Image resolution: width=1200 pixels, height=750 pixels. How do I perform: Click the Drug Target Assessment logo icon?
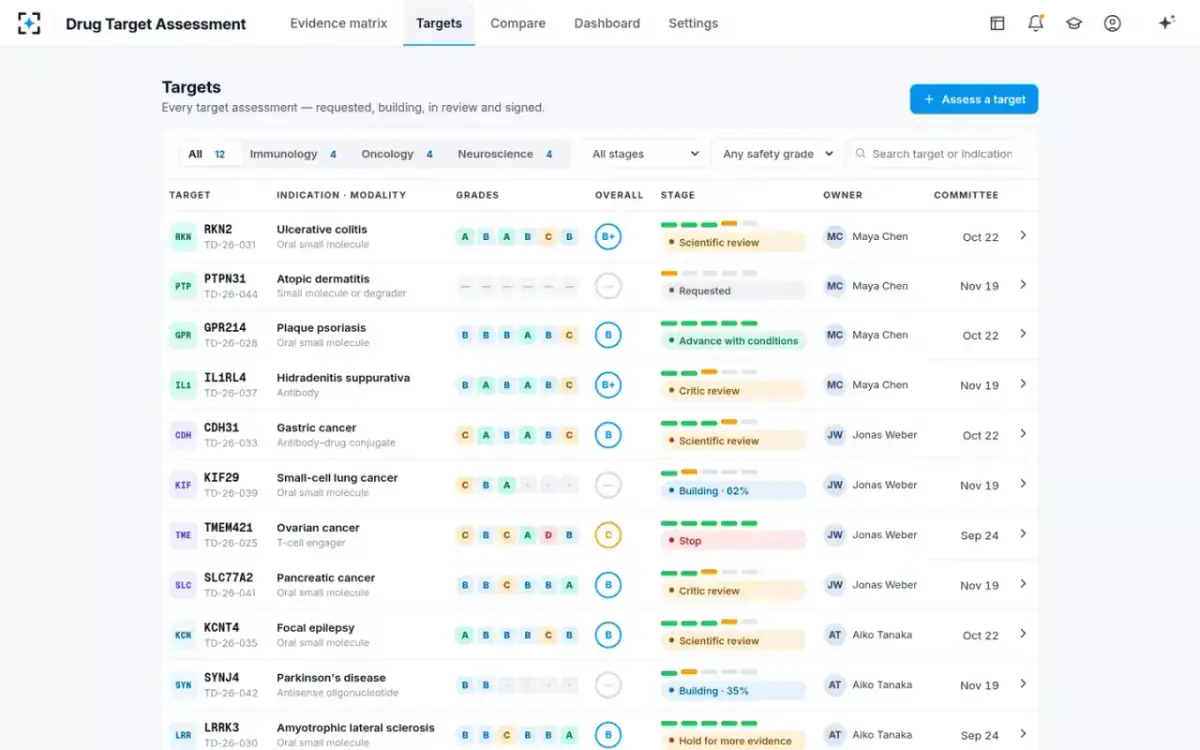(x=30, y=23)
